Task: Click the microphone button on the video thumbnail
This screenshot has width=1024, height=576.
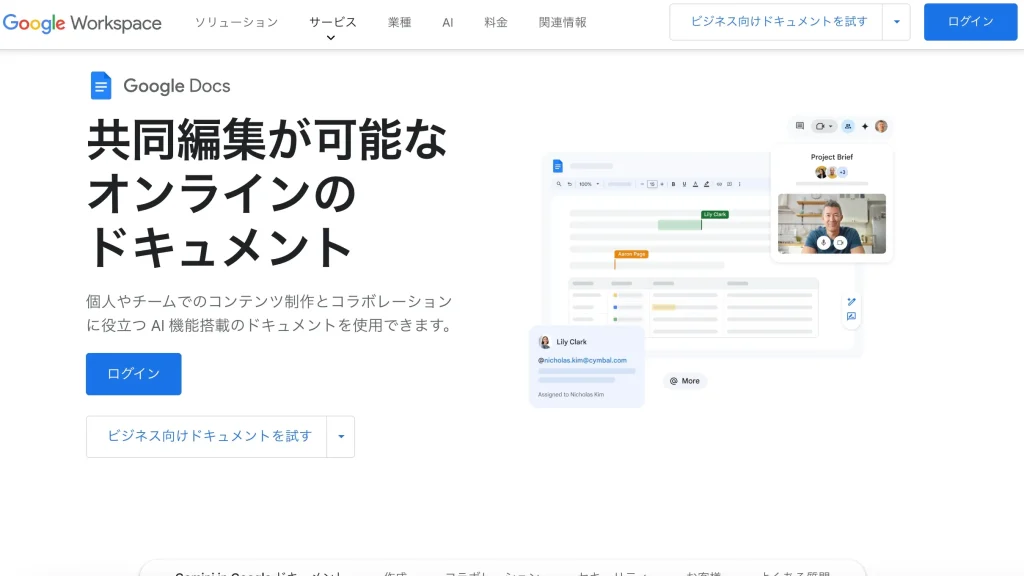Action: coord(824,242)
